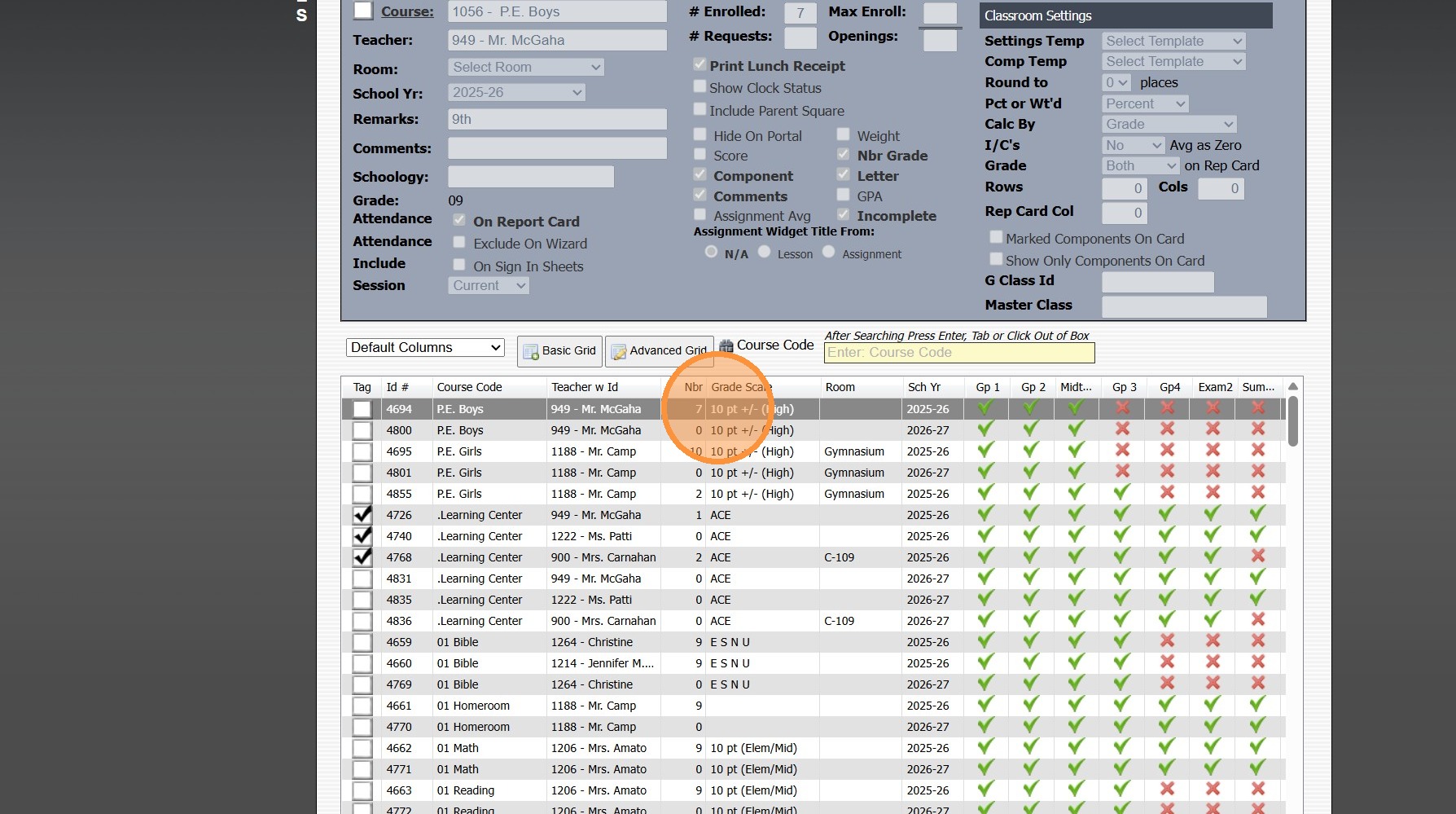Click the Exam2 red X in row 4800
Image resolution: width=1456 pixels, height=814 pixels.
click(x=1213, y=429)
